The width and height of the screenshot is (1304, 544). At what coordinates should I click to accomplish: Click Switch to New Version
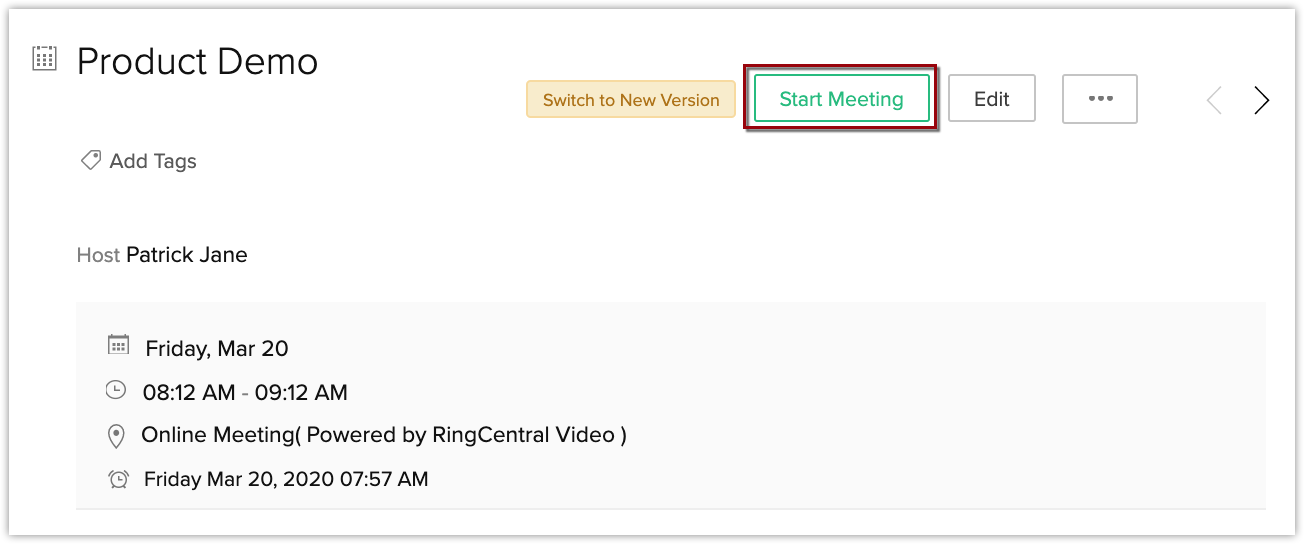click(631, 100)
